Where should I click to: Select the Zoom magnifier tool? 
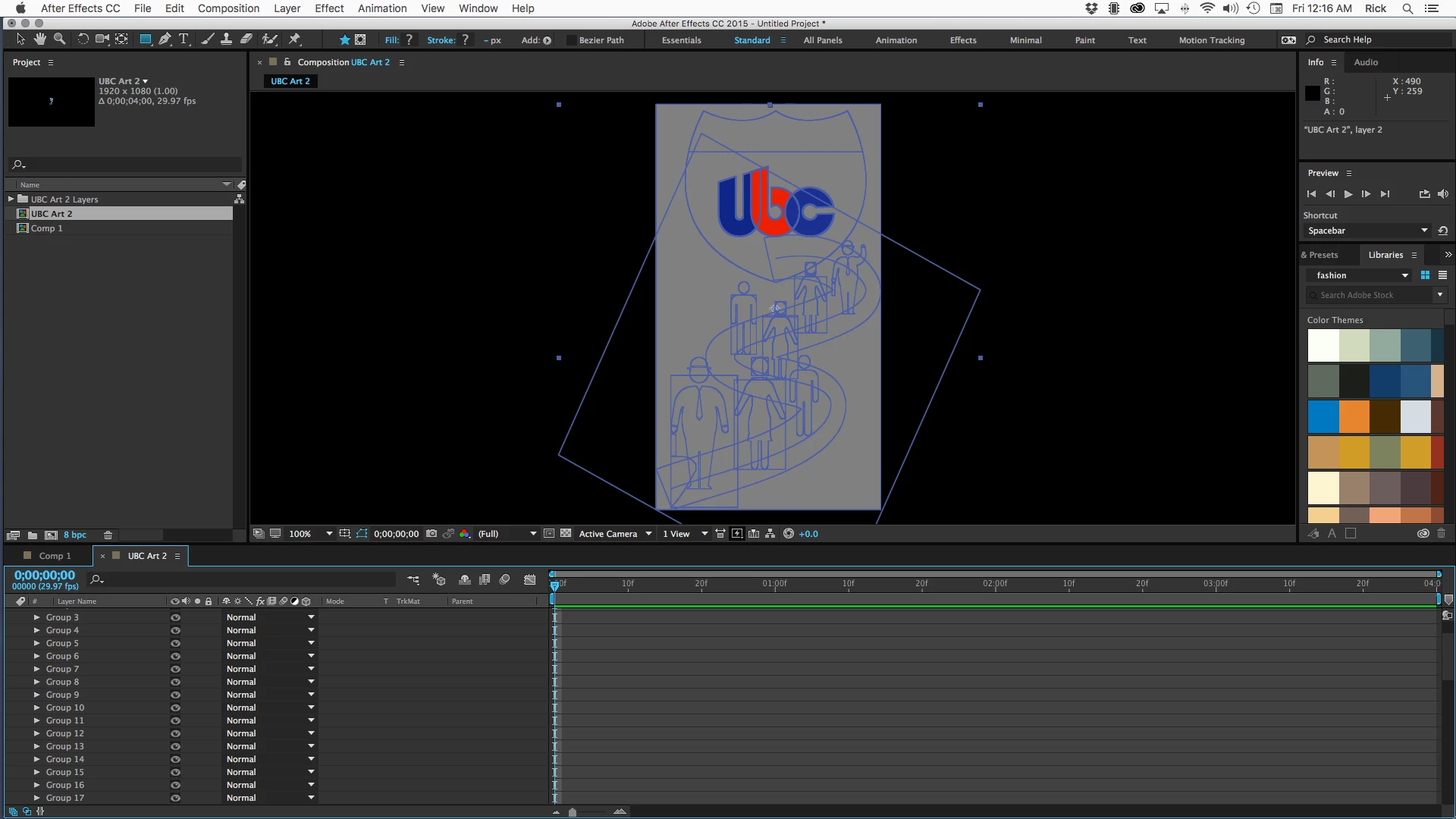click(x=59, y=39)
